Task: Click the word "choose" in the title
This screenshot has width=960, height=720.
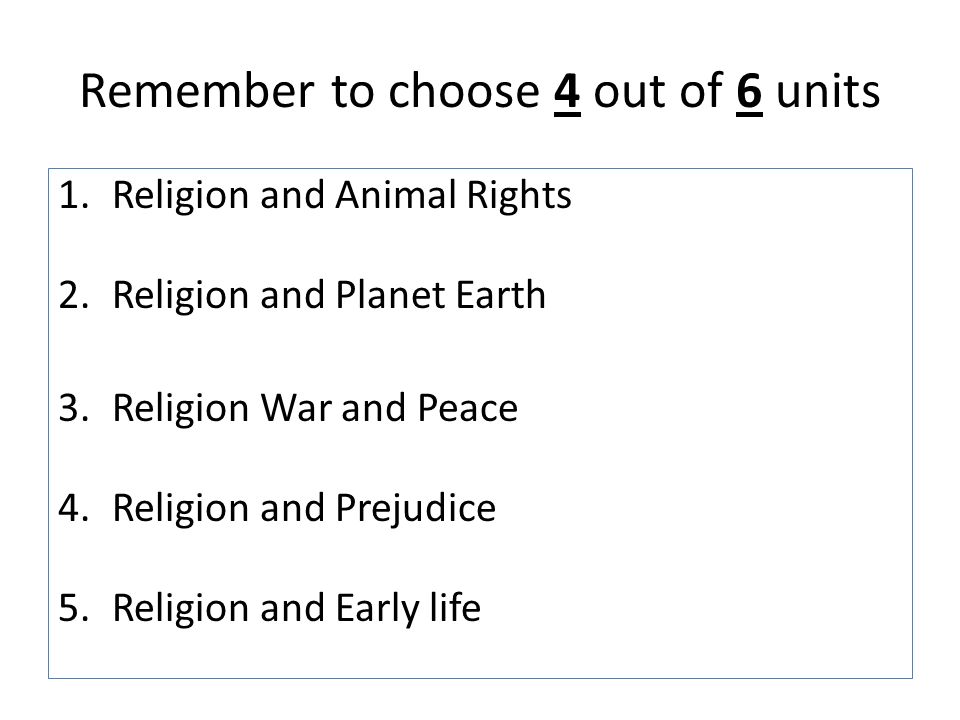Action: click(x=463, y=91)
